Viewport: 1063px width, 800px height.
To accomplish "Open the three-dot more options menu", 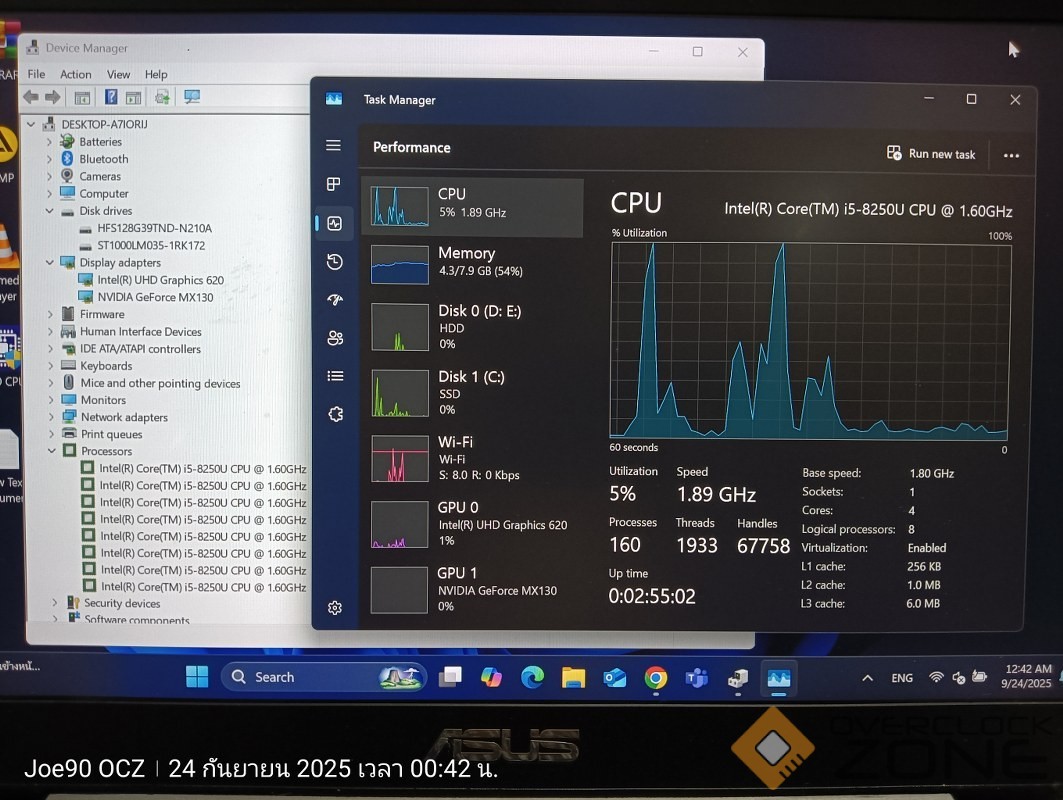I will point(1011,155).
